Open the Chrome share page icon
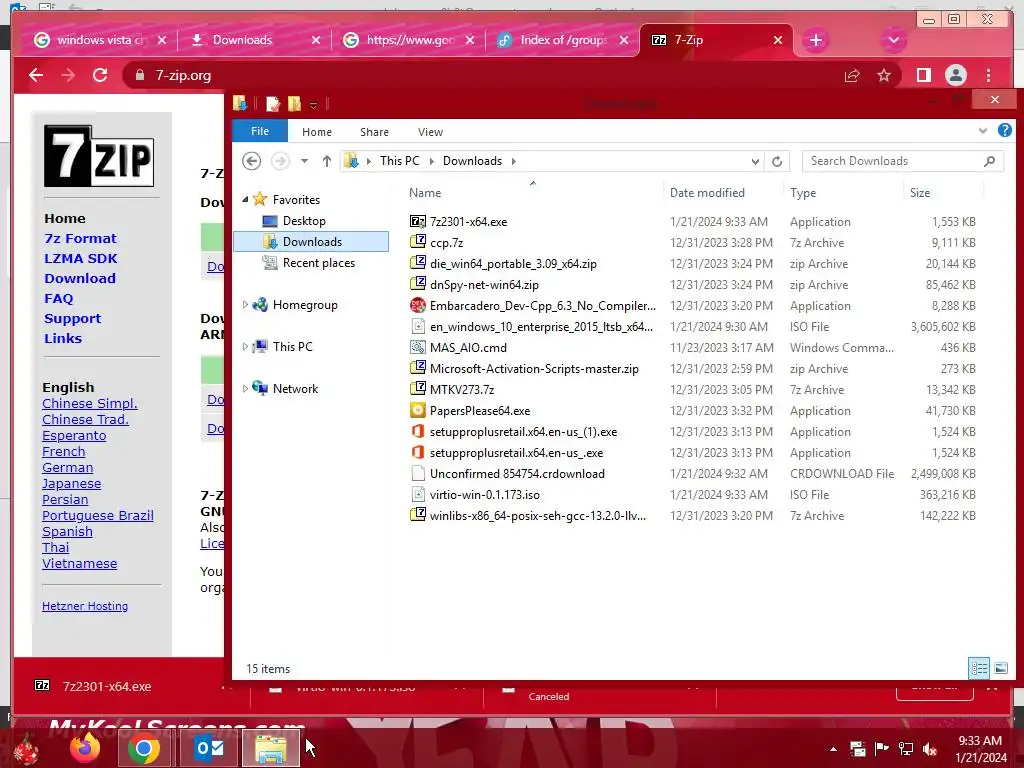1024x768 pixels. click(852, 76)
